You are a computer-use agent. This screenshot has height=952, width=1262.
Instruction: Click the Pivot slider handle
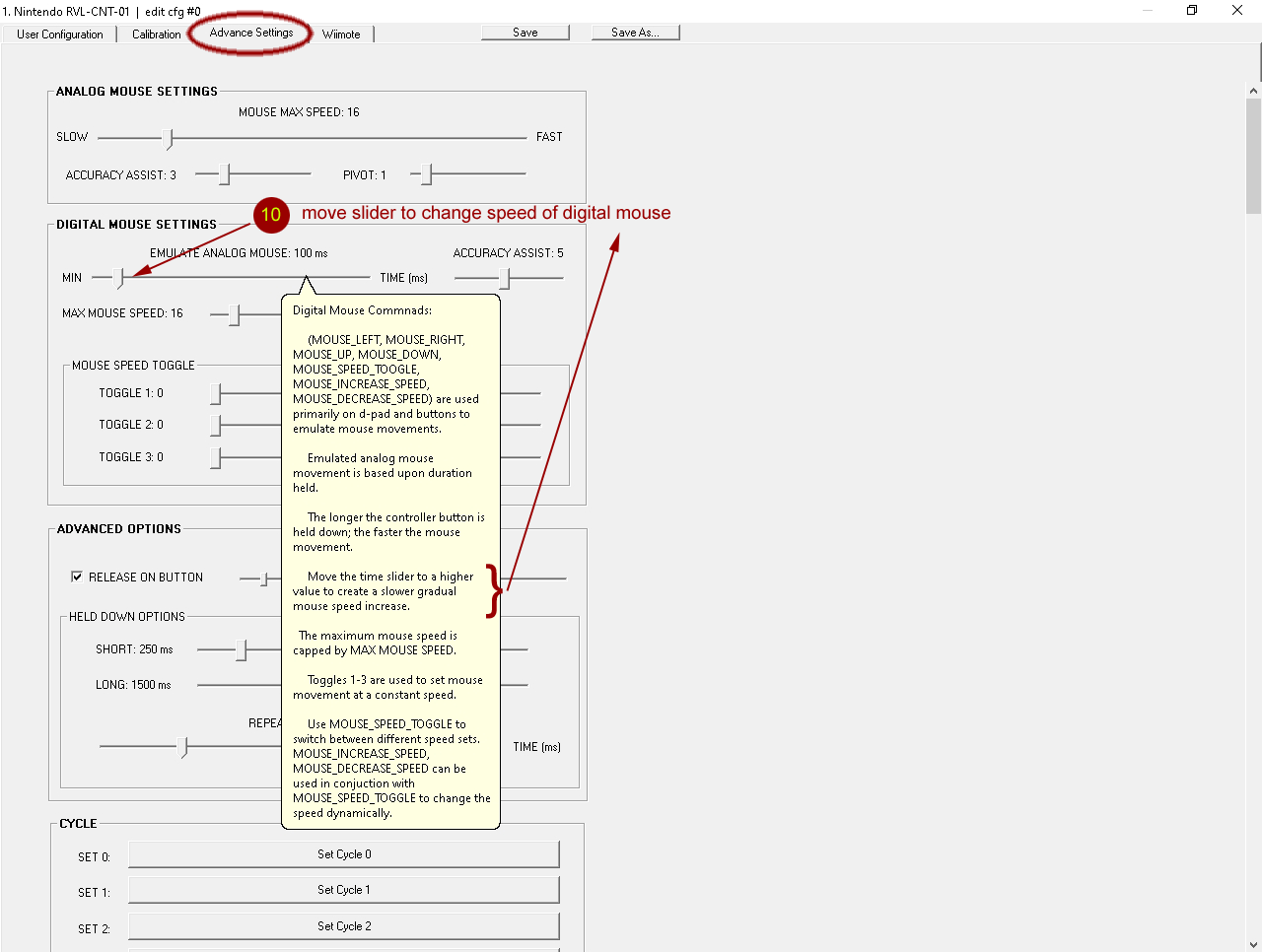click(426, 174)
